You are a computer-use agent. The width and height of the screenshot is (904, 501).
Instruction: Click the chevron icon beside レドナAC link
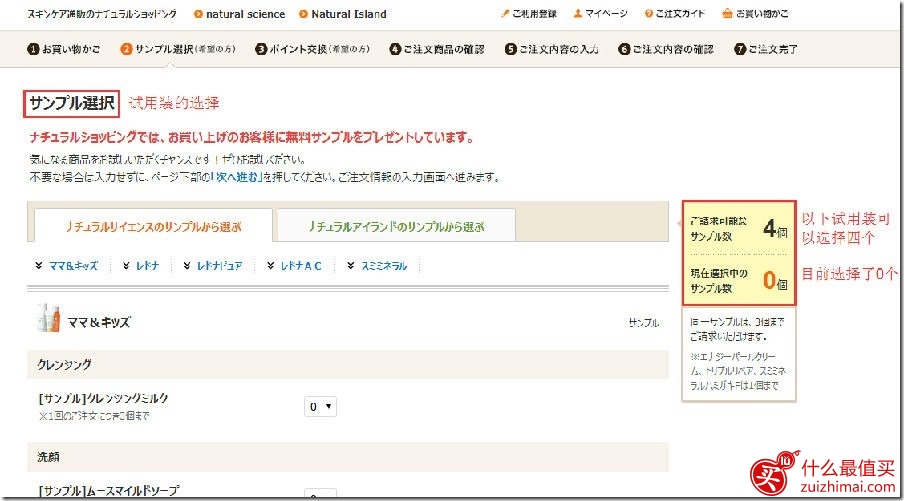270,265
